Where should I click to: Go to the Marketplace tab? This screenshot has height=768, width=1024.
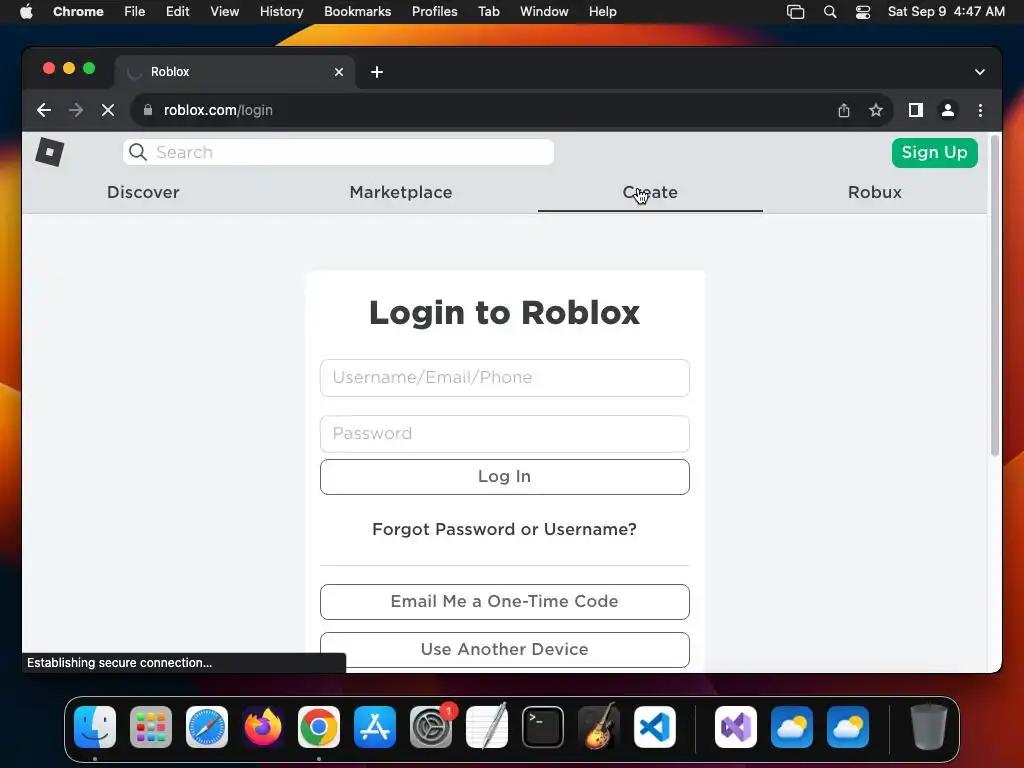click(x=400, y=192)
